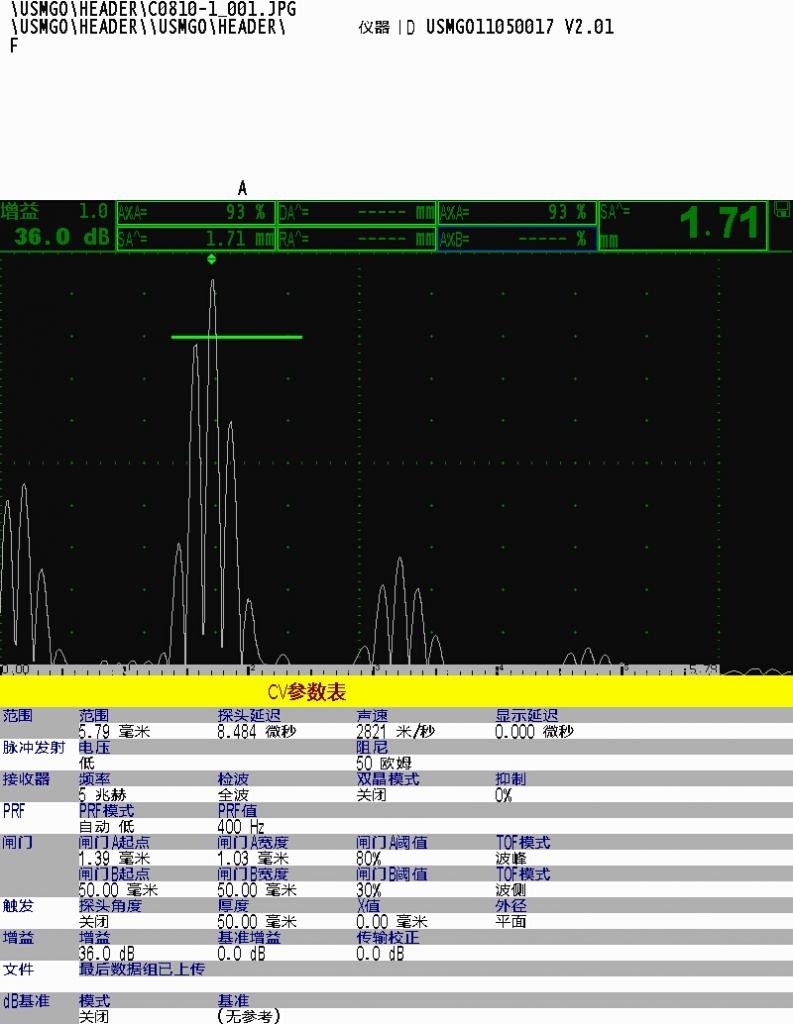The image size is (793, 1024).
Task: Click the 最后数据组已上传 file status
Action: point(142,968)
